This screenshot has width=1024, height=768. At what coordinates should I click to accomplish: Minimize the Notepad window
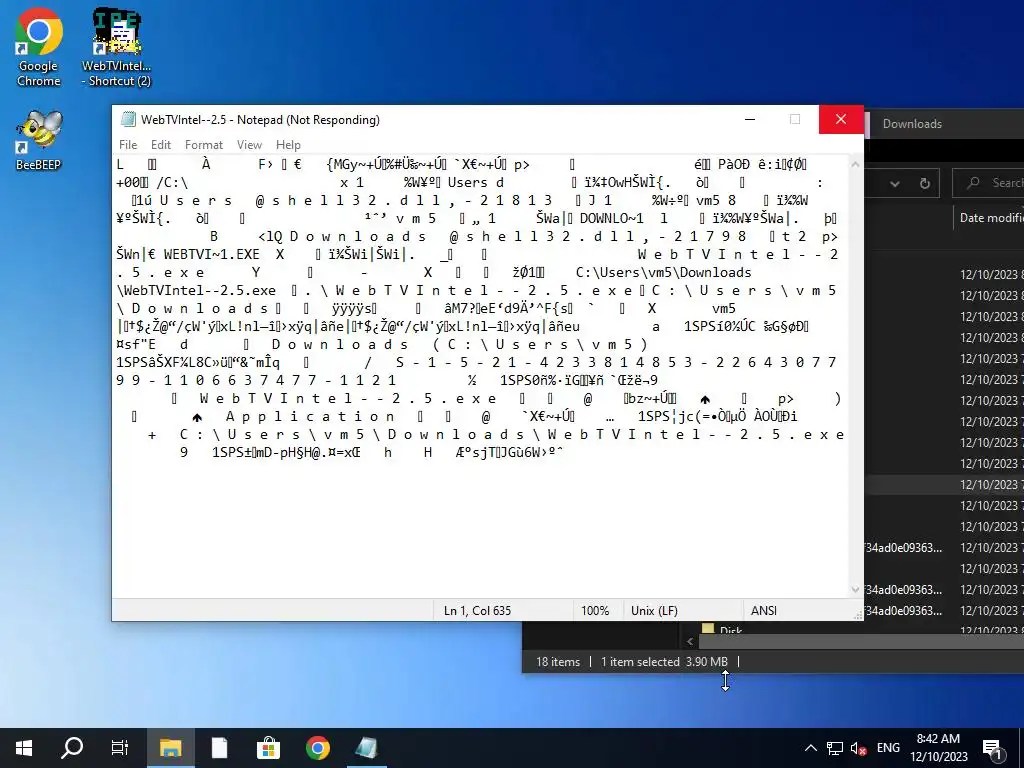pyautogui.click(x=750, y=120)
